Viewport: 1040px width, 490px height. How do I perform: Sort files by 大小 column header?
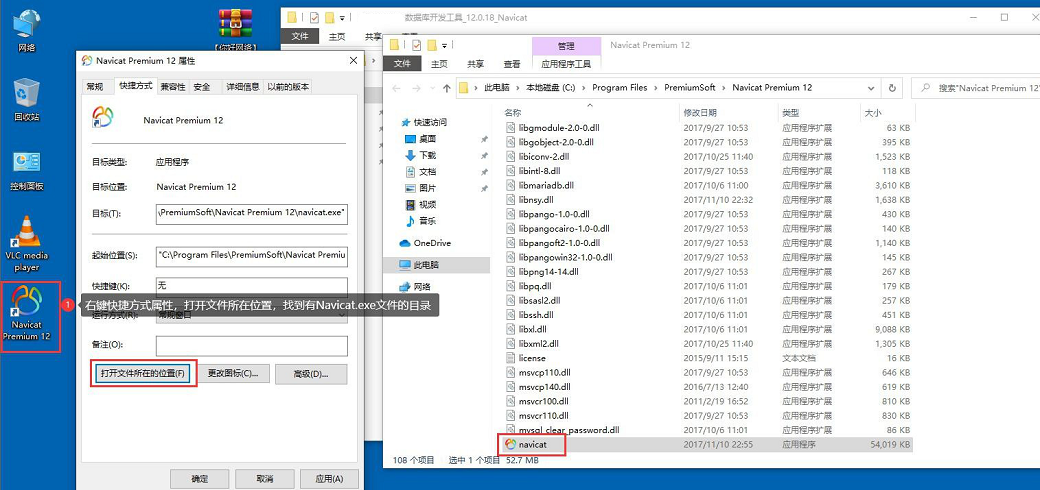[x=873, y=113]
